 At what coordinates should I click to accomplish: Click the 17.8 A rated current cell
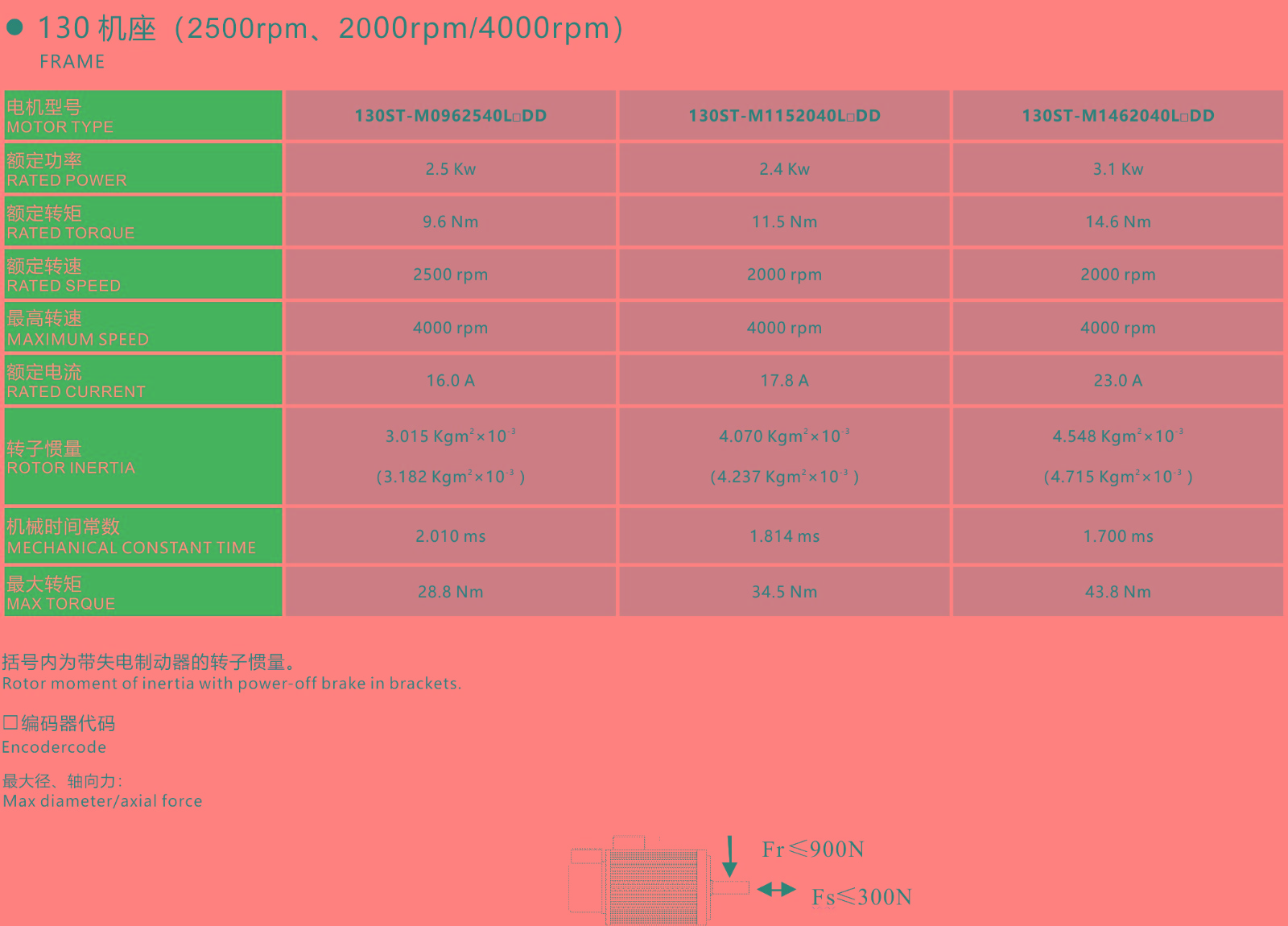[784, 380]
